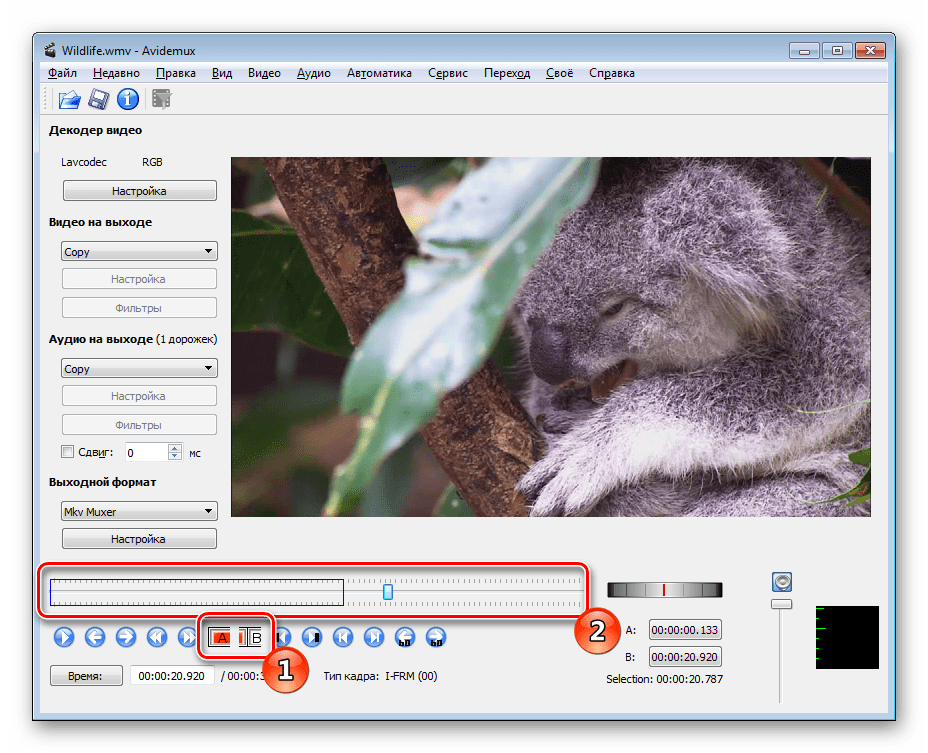Expand the audio output Copy dropdown
928x753 pixels.
point(140,369)
